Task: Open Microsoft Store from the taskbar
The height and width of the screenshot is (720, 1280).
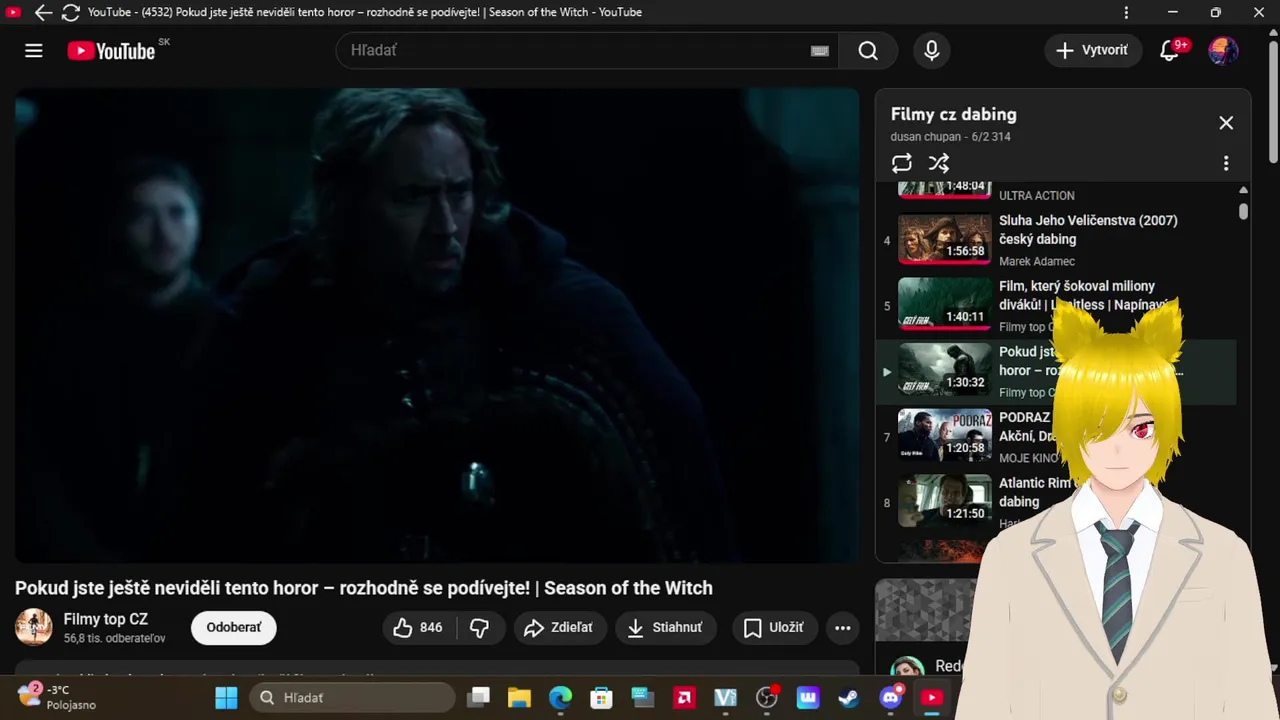Action: click(x=601, y=697)
